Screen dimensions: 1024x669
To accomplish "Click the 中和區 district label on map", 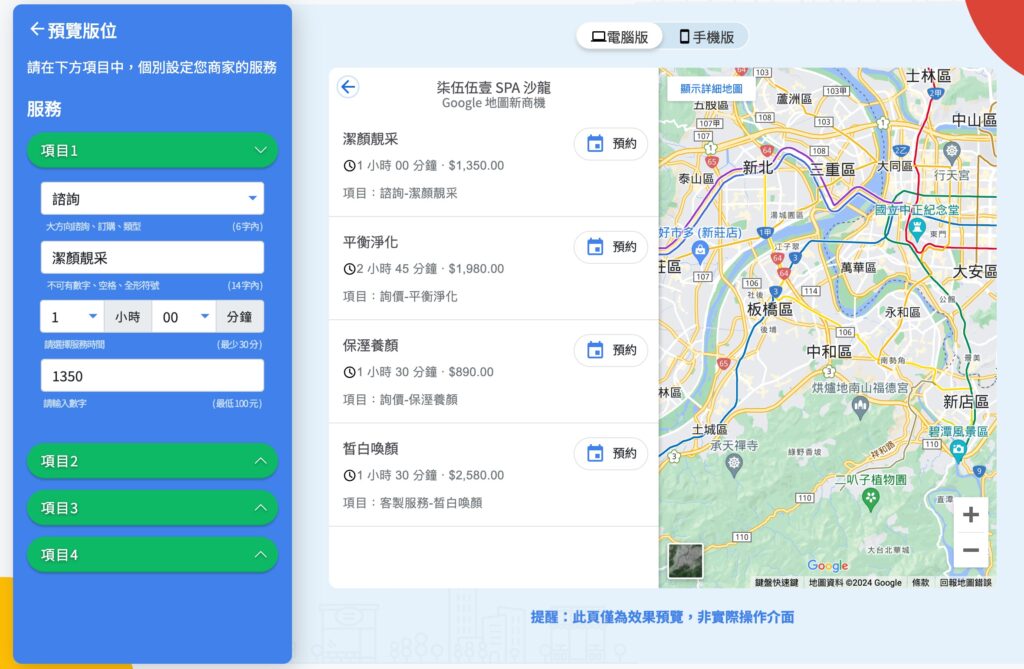I will click(x=829, y=351).
